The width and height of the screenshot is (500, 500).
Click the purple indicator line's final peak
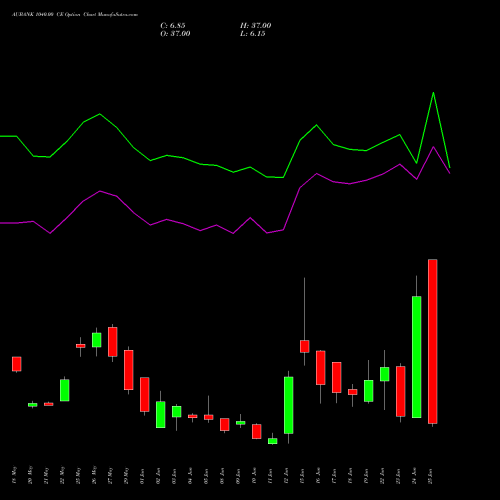433,147
